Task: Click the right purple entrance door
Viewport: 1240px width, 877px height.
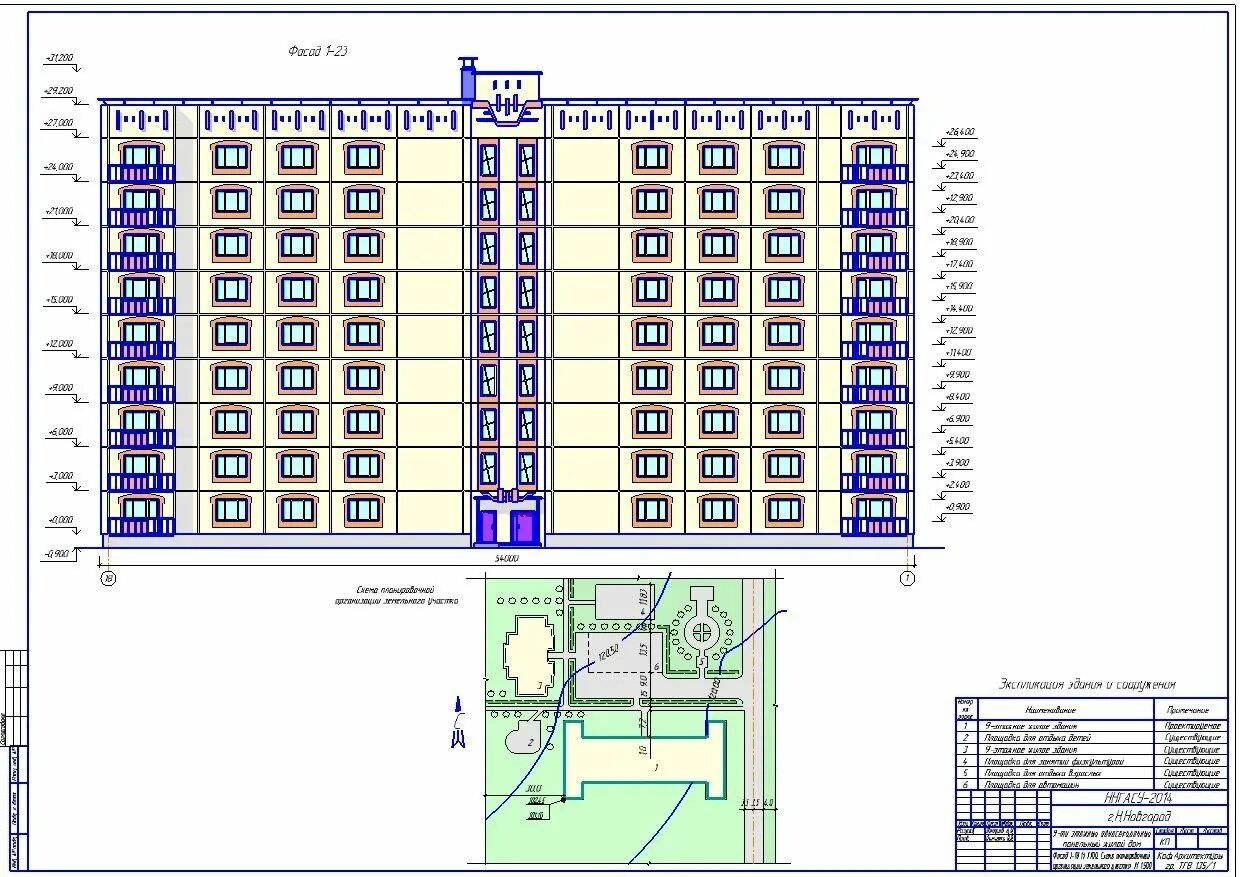Action: (523, 526)
